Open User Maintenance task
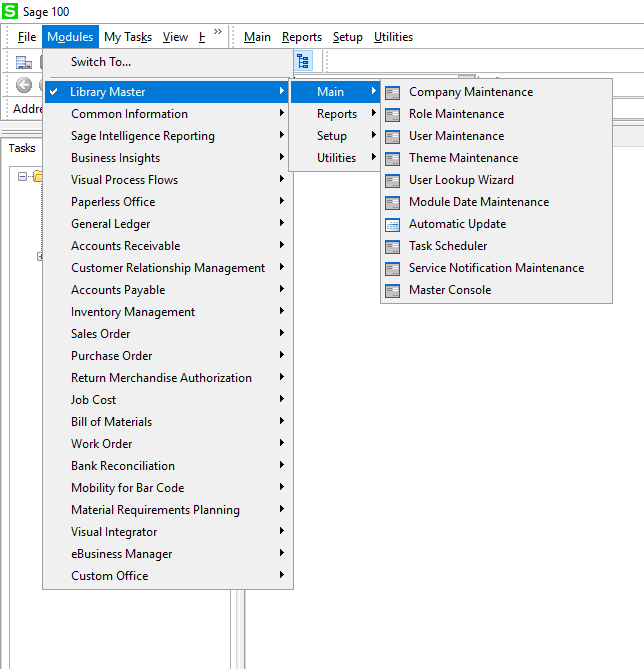Viewport: 644px width, 669px height. pyautogui.click(x=496, y=136)
